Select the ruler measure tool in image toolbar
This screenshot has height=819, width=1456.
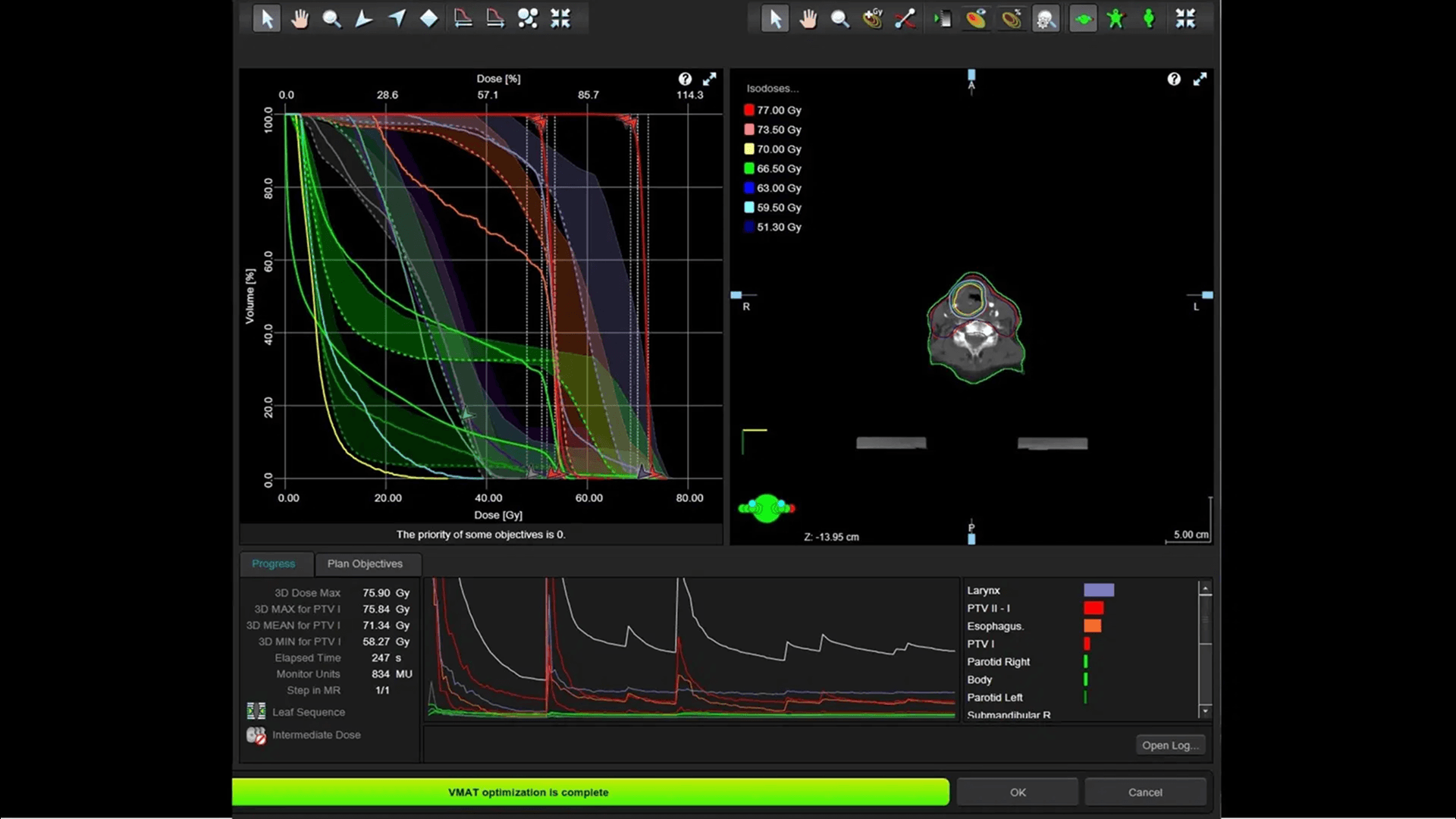(905, 19)
